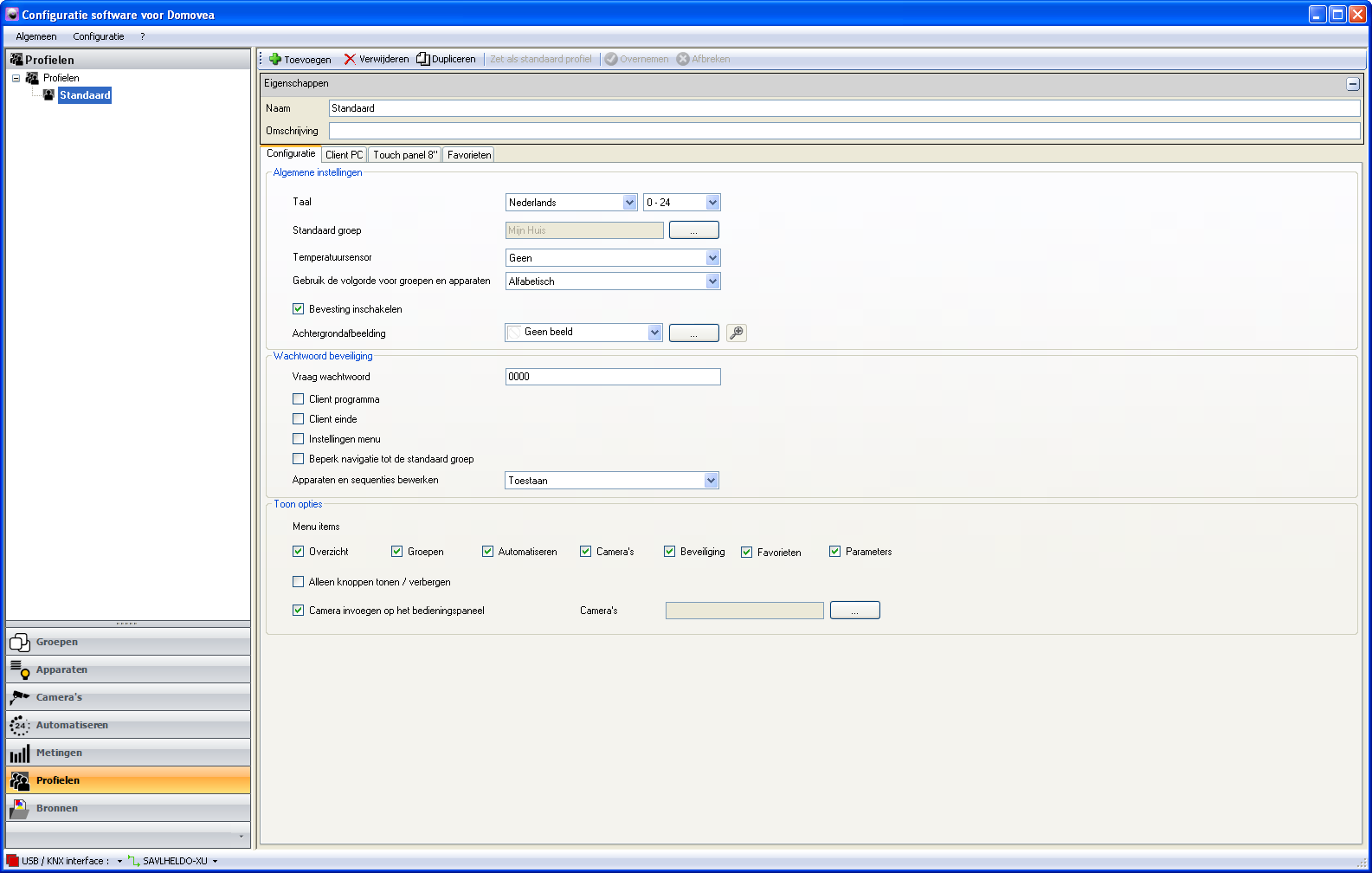
Task: Click the red X Verwijderen icon
Action: click(350, 59)
